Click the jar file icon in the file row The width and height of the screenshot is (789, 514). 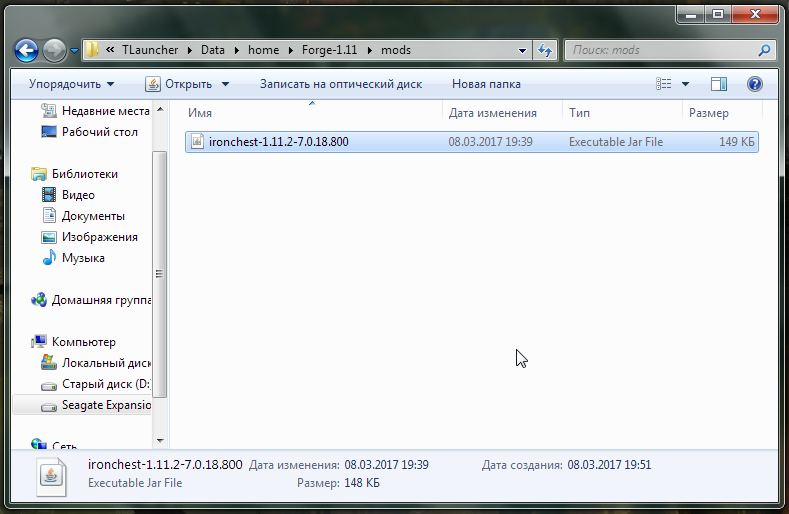click(197, 142)
